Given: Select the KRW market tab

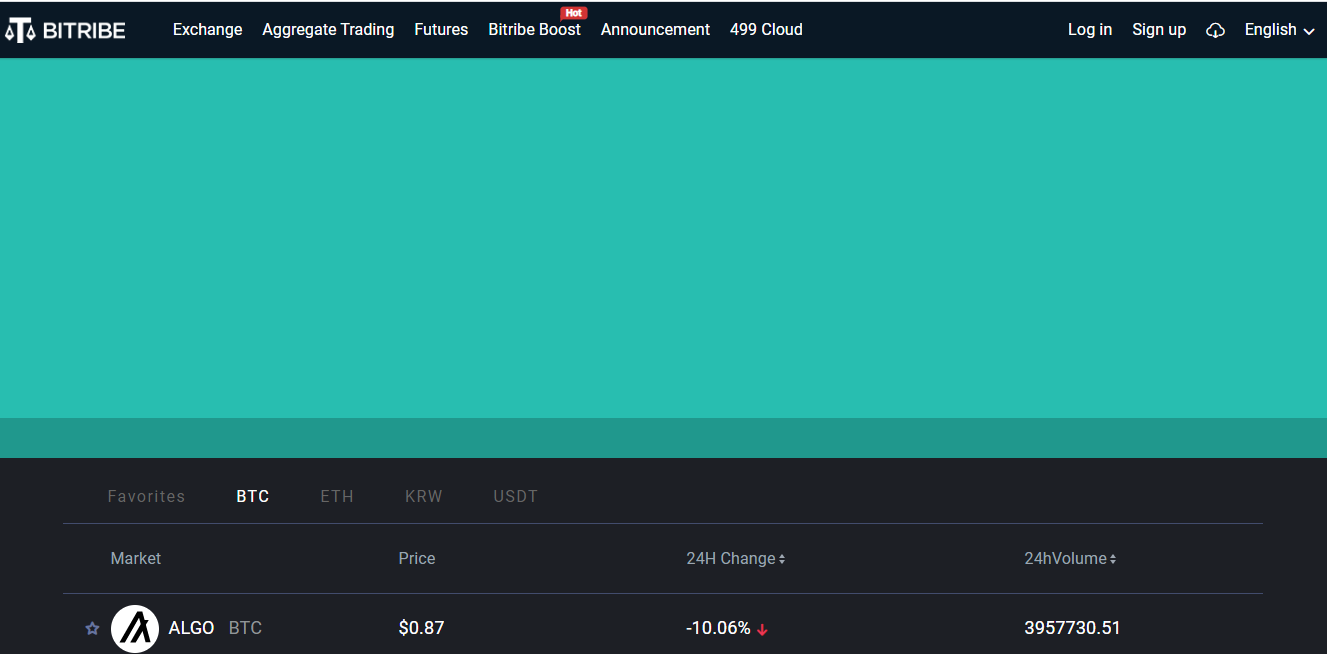Looking at the screenshot, I should coord(424,496).
